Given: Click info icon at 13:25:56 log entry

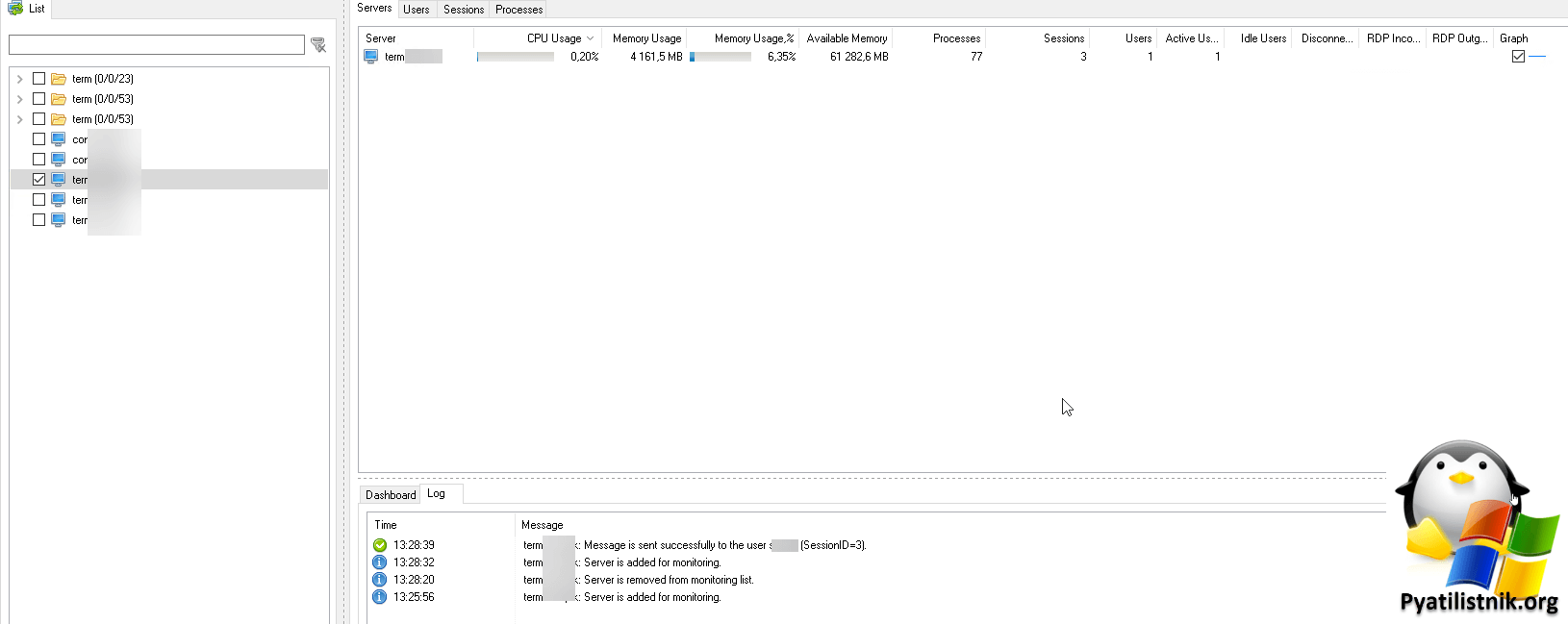Looking at the screenshot, I should coord(380,597).
